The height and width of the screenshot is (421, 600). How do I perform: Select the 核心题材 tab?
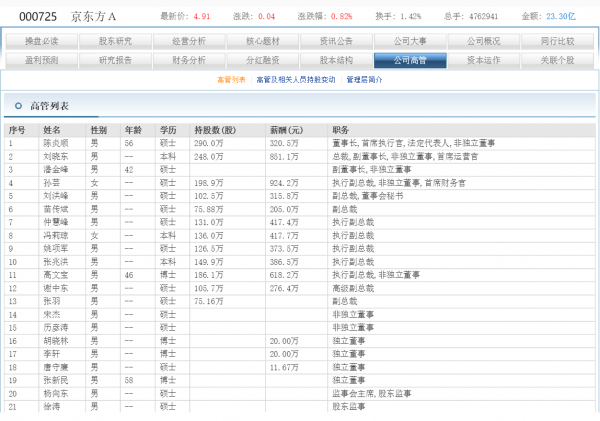[x=263, y=41]
